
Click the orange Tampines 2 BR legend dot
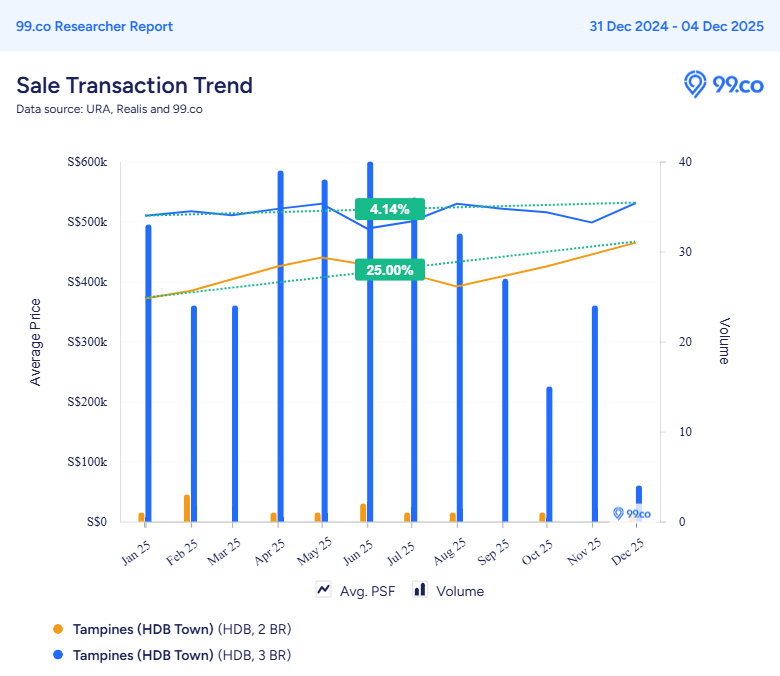(x=58, y=629)
